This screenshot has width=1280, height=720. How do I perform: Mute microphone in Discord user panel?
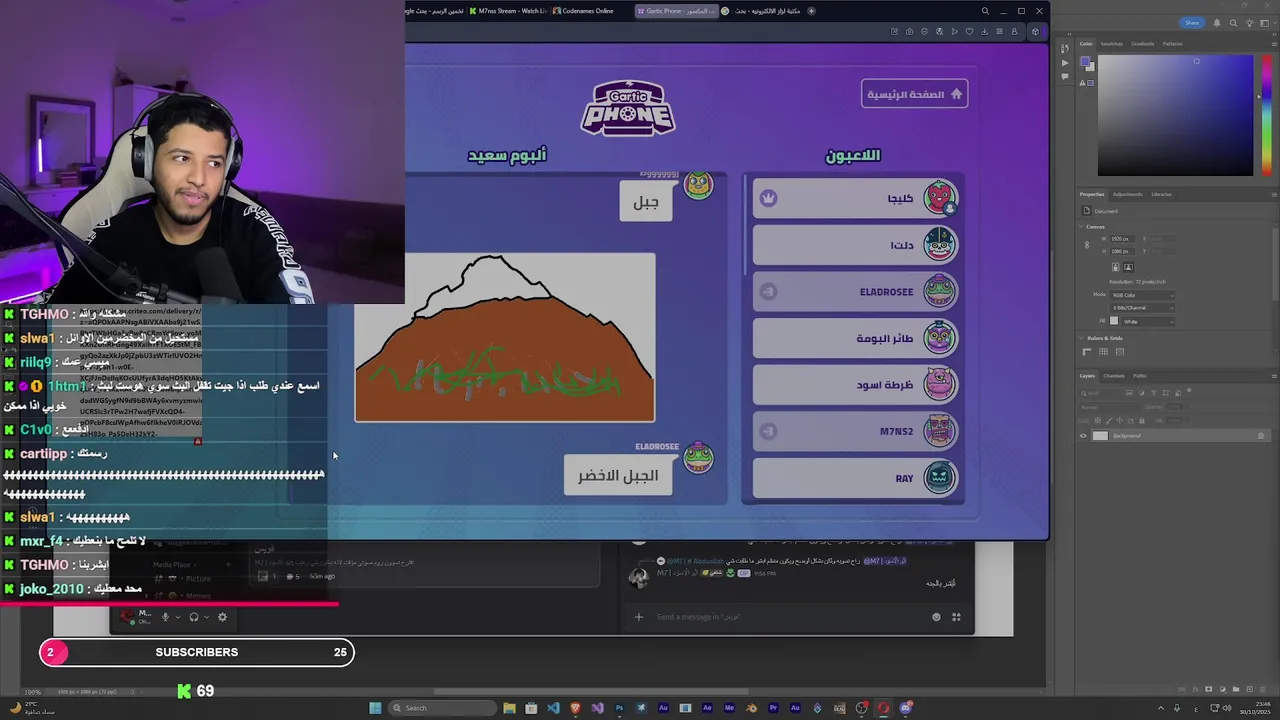[166, 617]
